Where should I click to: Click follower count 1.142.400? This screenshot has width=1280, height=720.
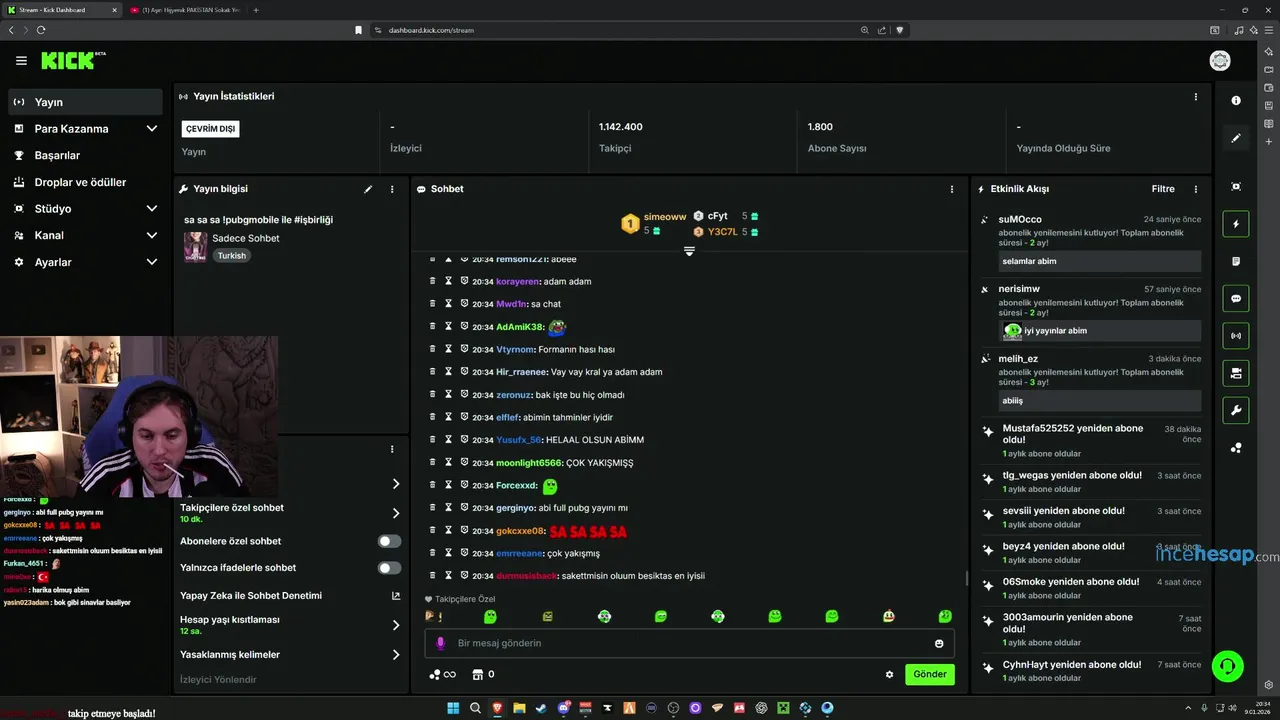coord(621,127)
